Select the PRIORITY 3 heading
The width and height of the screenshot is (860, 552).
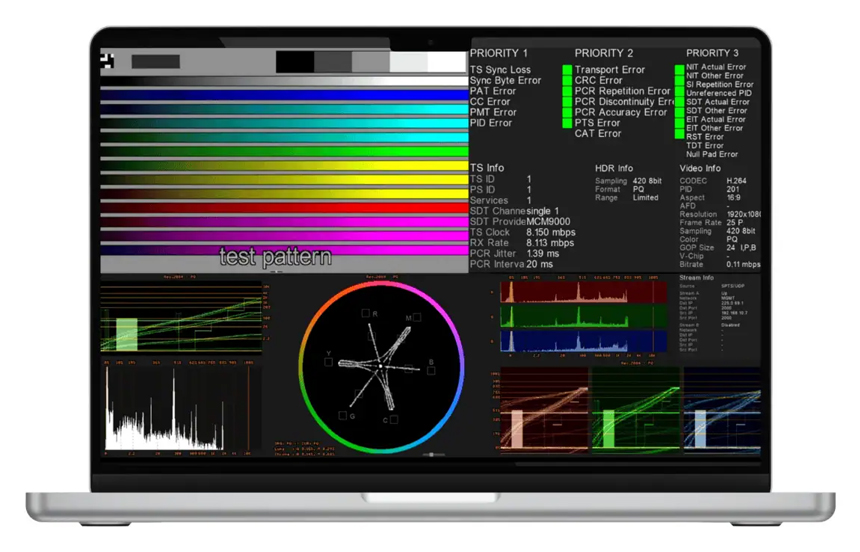(x=712, y=53)
